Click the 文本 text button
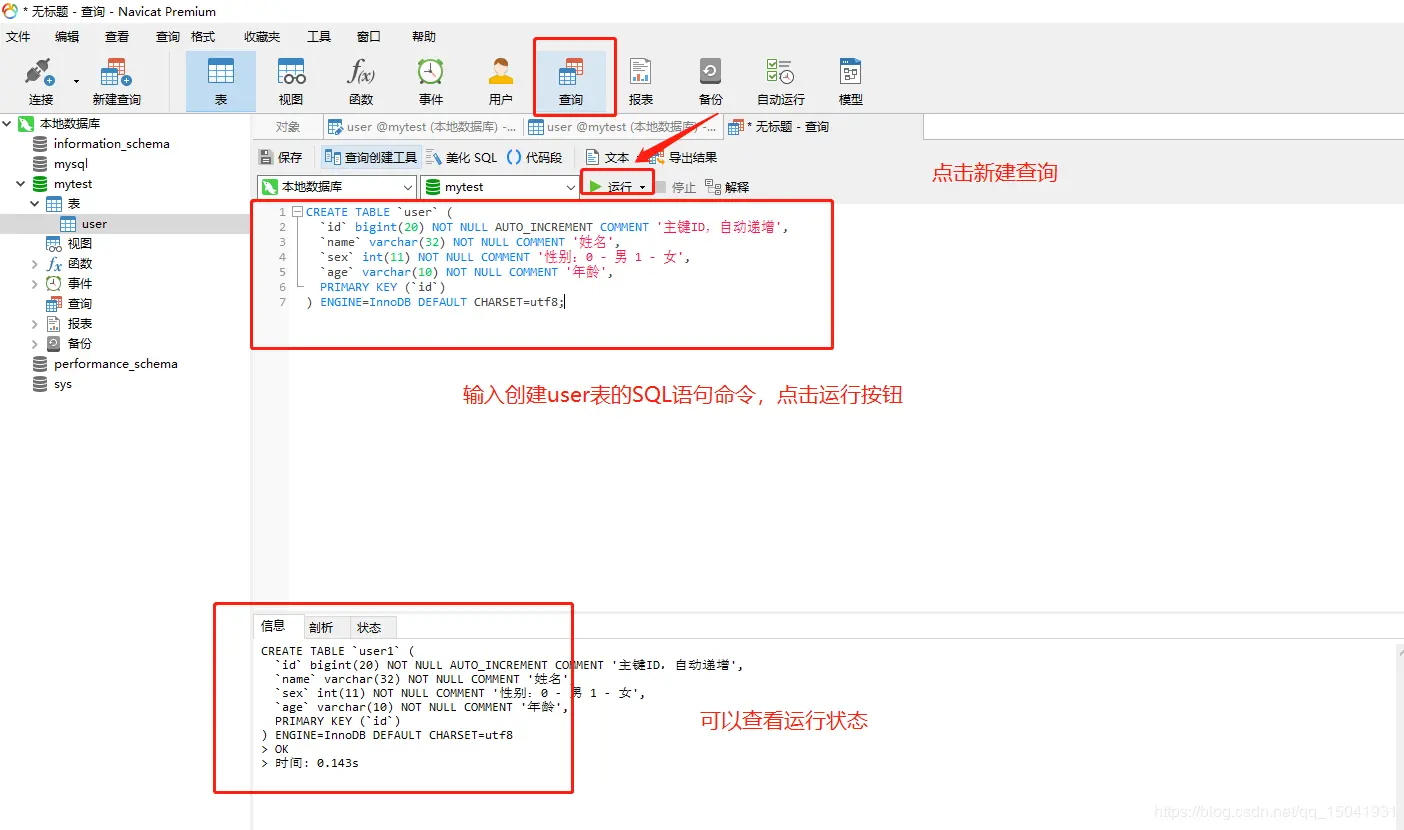 point(608,157)
